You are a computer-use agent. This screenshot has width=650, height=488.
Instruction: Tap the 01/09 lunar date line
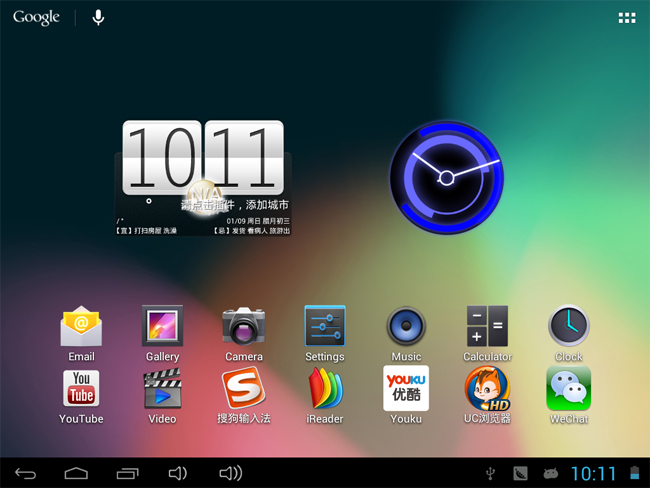coord(258,221)
